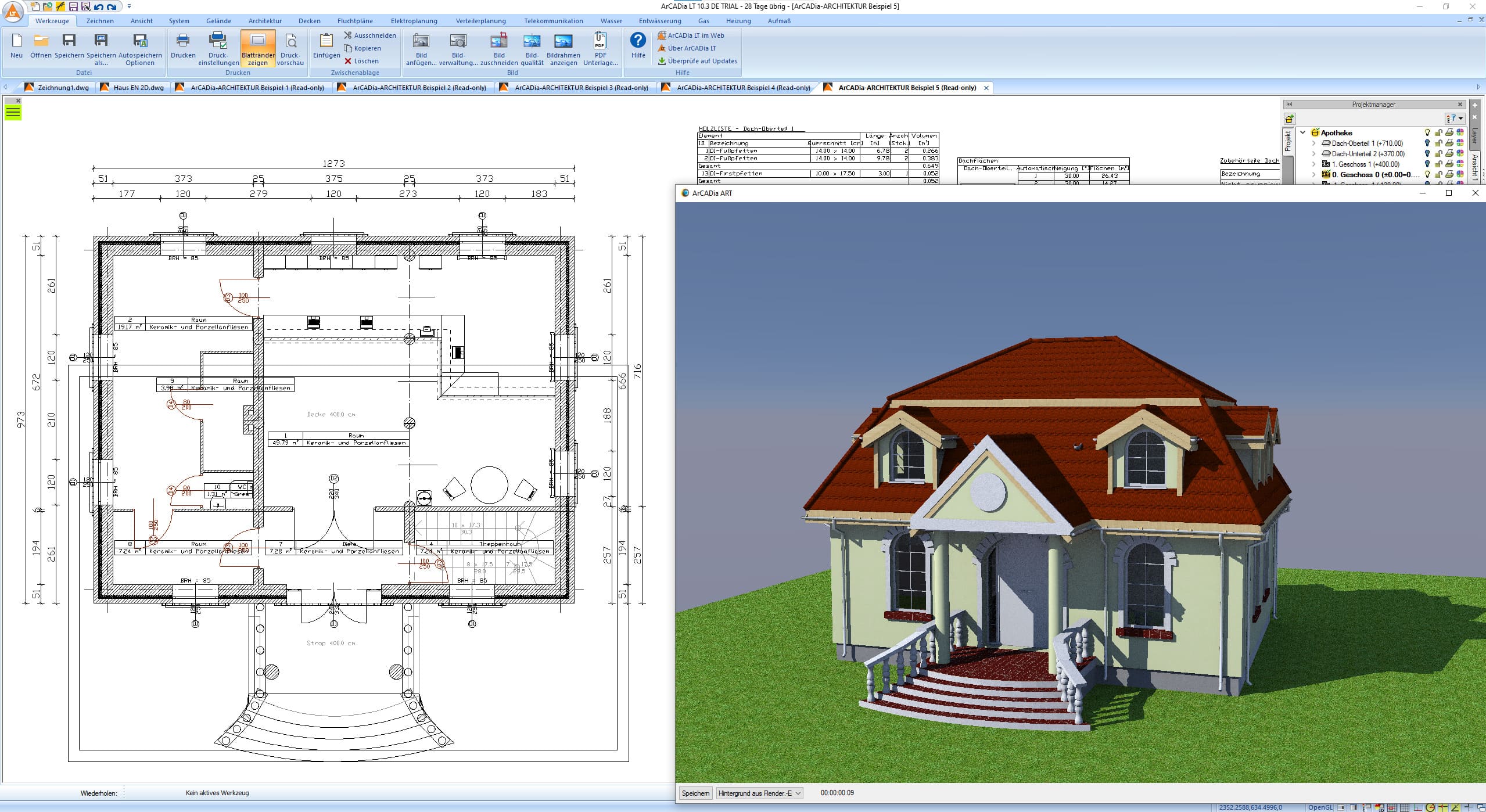This screenshot has width=1486, height=812.
Task: Click Speichern in ArCADia ART window
Action: (695, 793)
